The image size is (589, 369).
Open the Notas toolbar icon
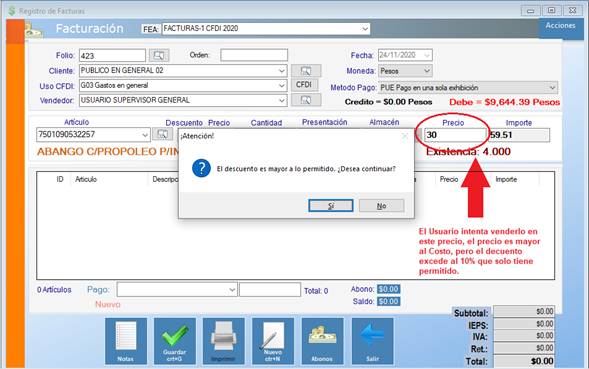click(x=126, y=341)
